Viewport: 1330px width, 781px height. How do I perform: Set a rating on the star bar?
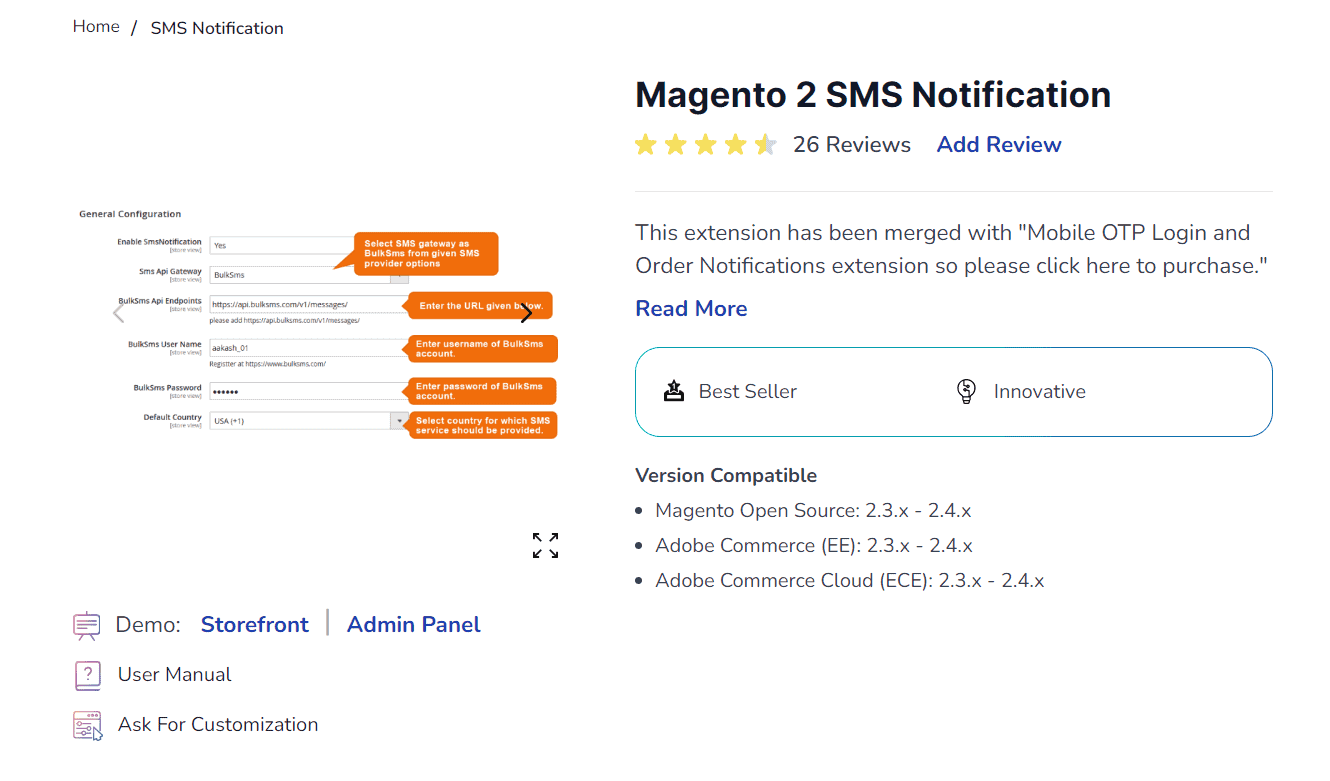(x=705, y=144)
